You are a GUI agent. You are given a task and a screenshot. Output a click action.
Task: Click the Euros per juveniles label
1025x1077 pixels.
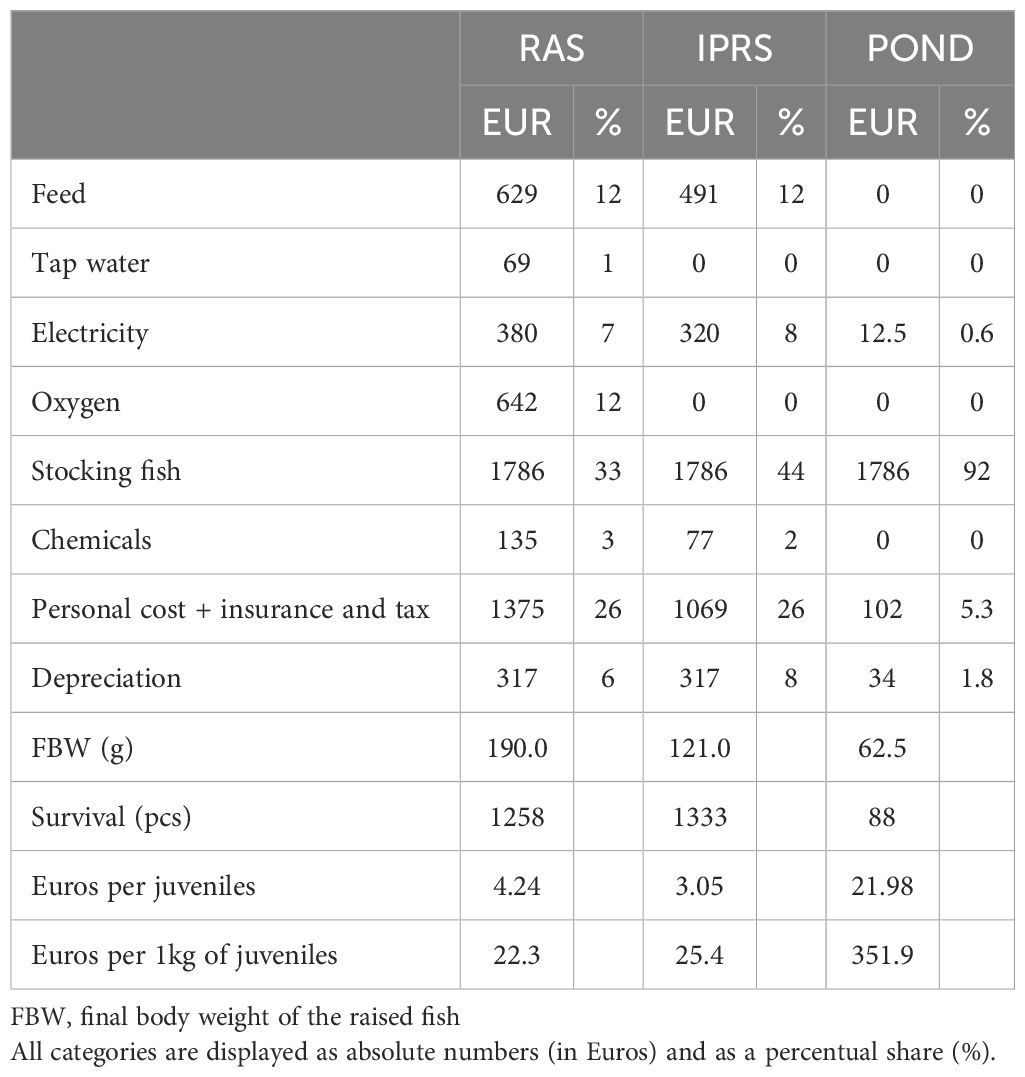(x=143, y=886)
